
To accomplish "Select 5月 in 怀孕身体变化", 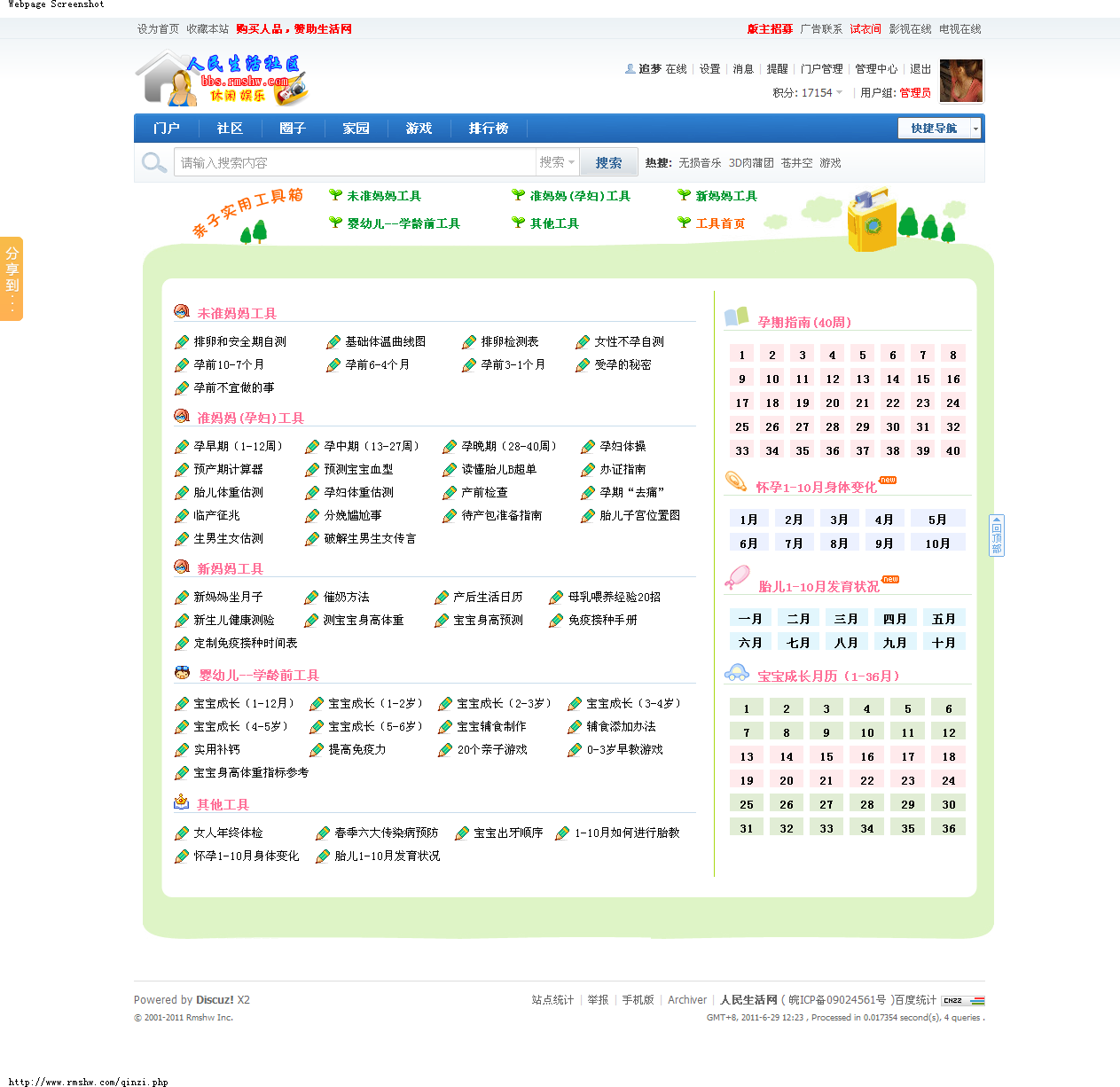I will tap(937, 520).
